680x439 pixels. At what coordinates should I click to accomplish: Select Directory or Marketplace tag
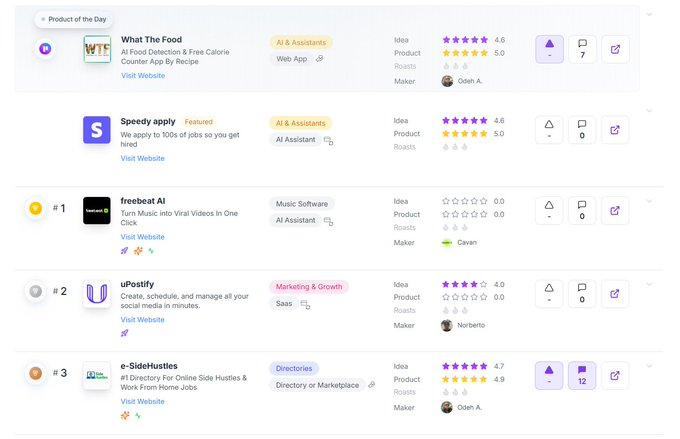(x=317, y=385)
